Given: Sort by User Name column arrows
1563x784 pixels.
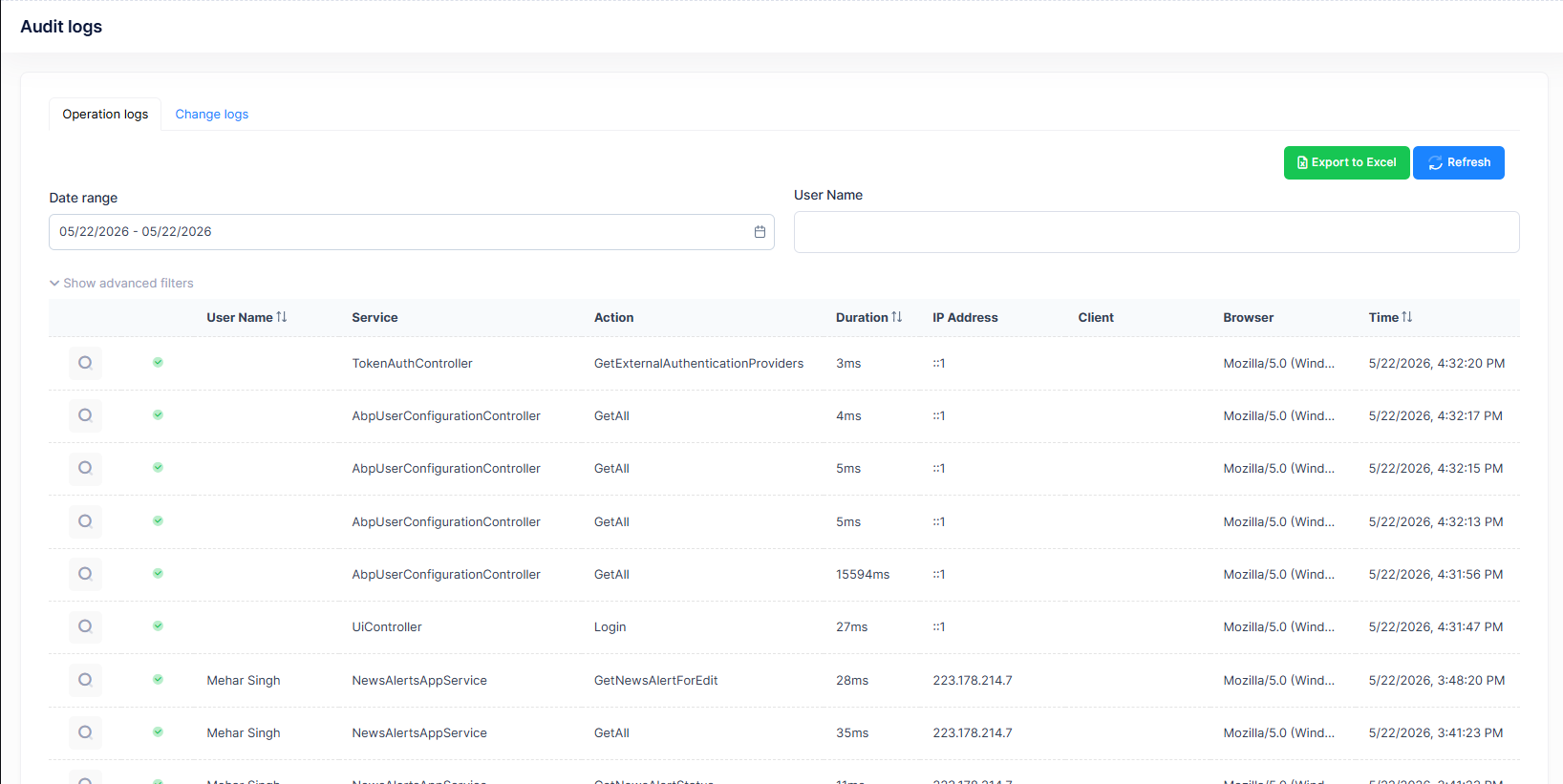Looking at the screenshot, I should [282, 317].
